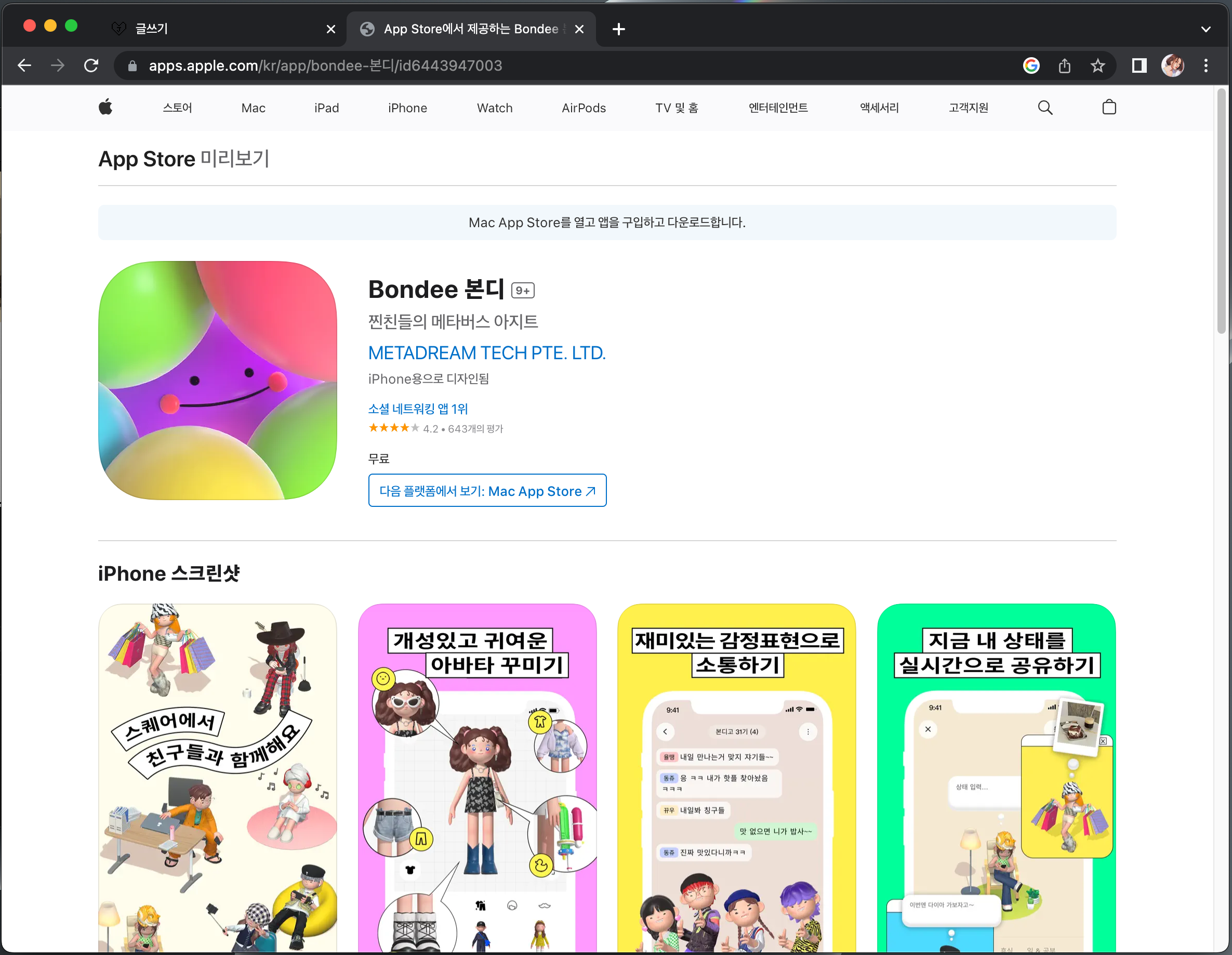Click the social networking rank link

[x=417, y=409]
